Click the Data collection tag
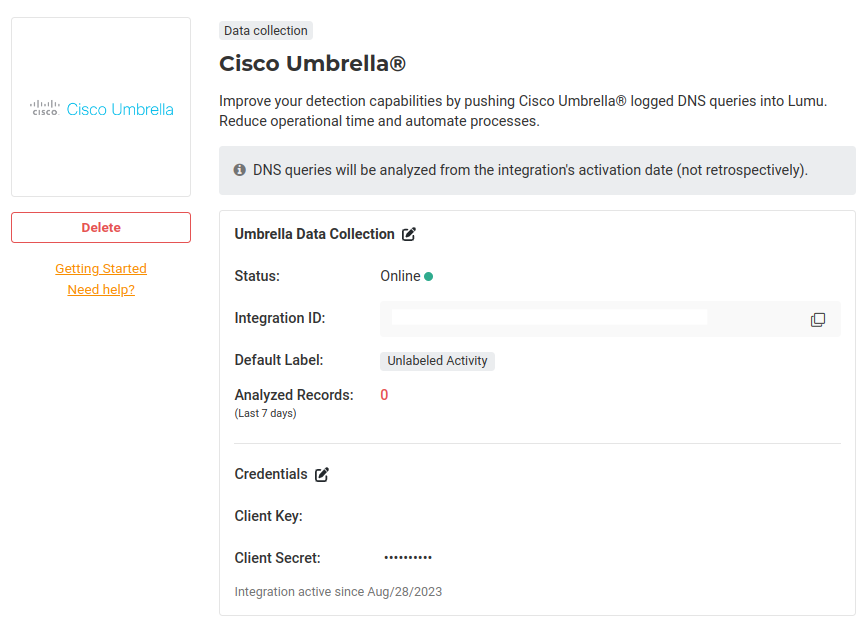Image resolution: width=867 pixels, height=632 pixels. (x=266, y=31)
